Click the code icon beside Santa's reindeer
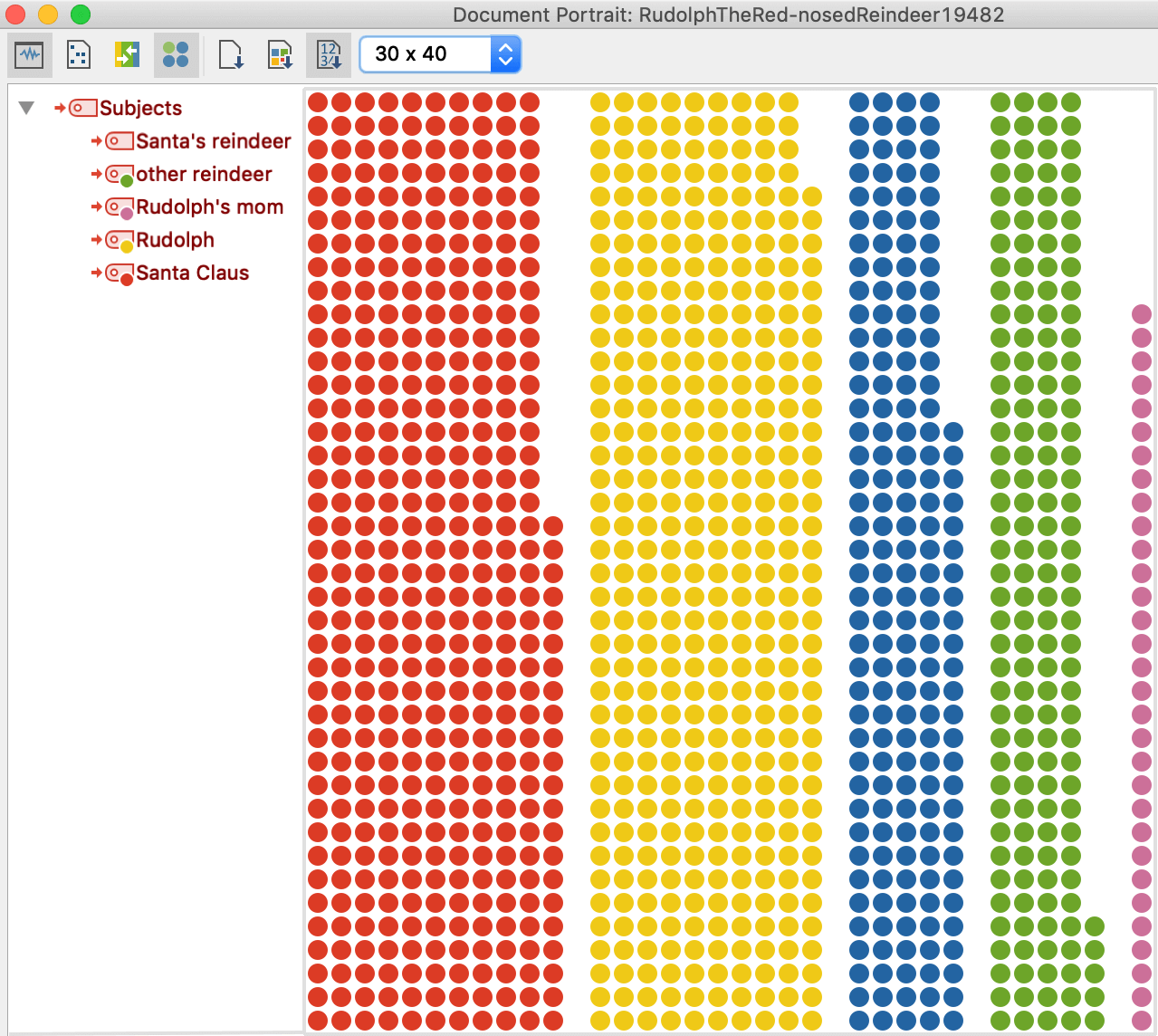The height and width of the screenshot is (1036, 1158). point(120,141)
